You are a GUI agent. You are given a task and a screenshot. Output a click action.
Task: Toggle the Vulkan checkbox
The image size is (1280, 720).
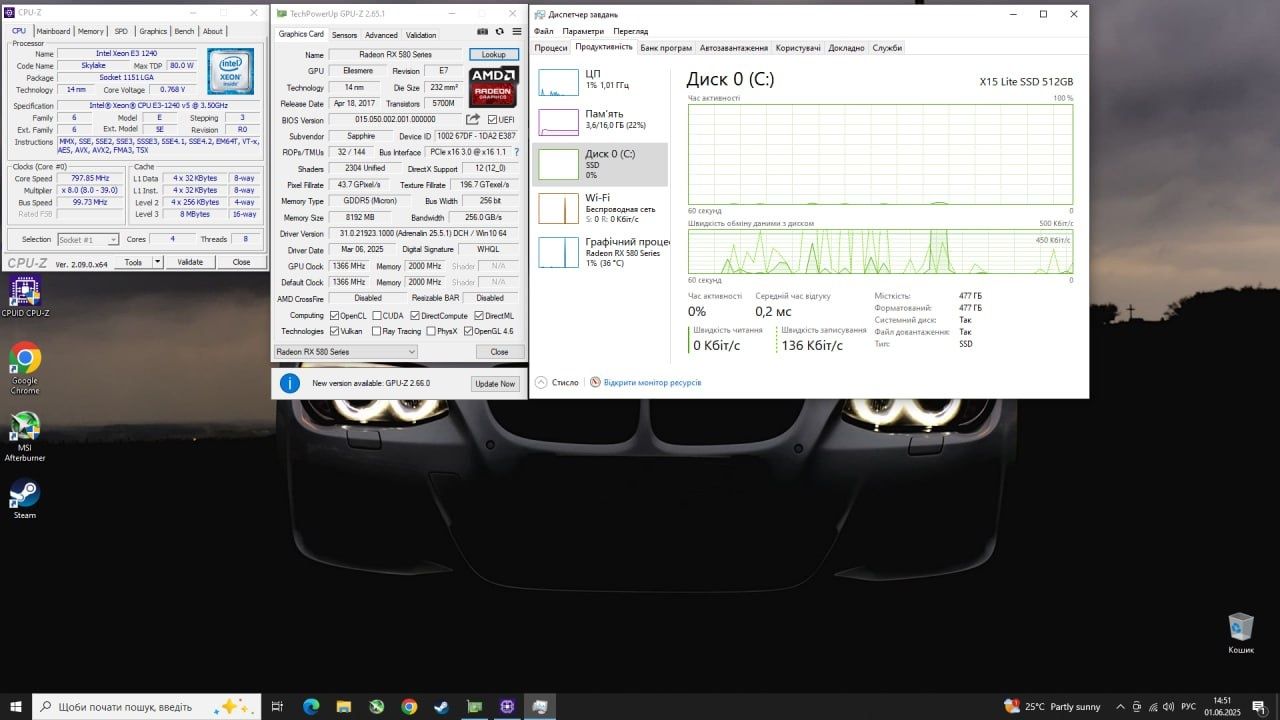point(335,331)
